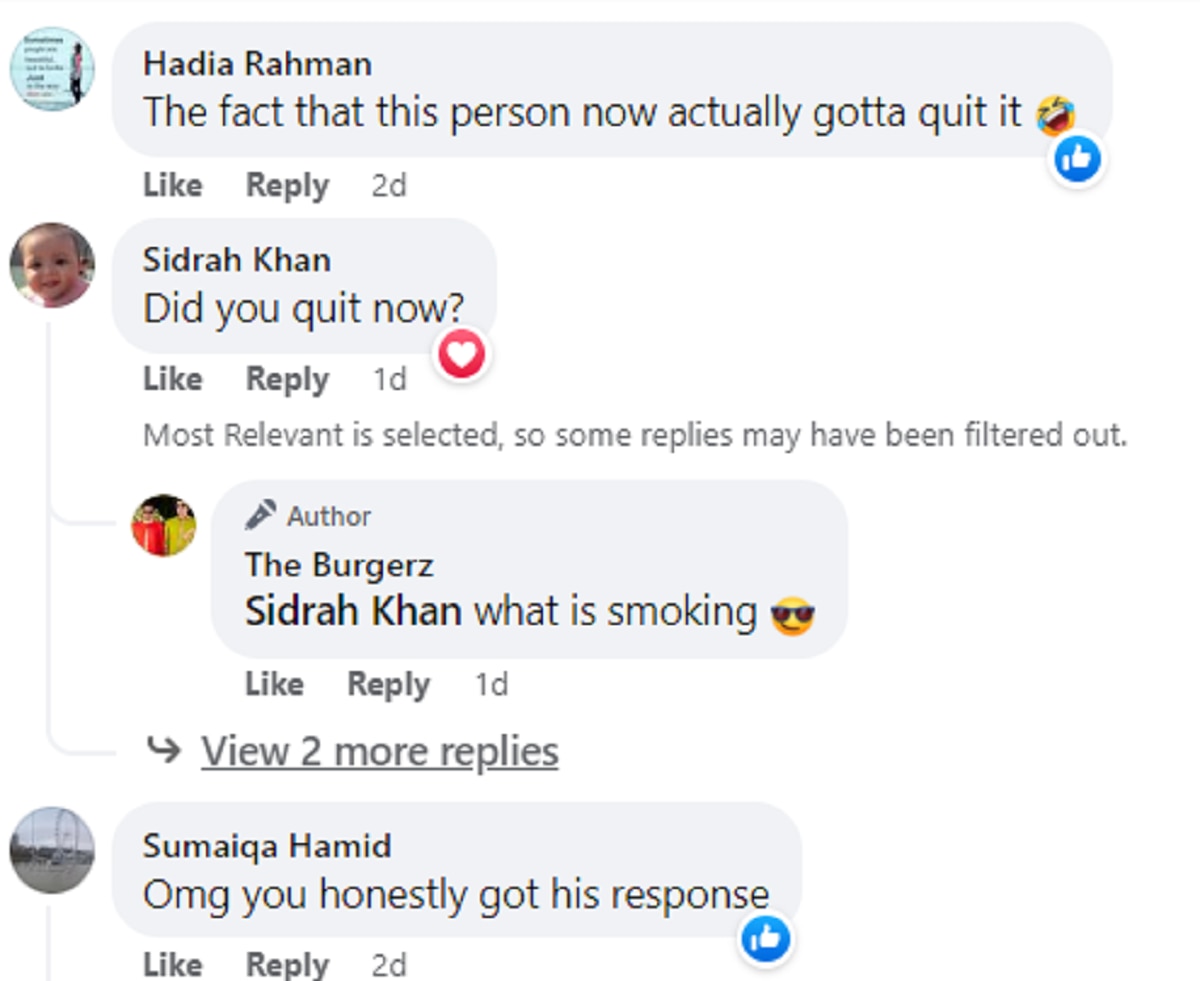The width and height of the screenshot is (1200, 981).
Task: Open Hadia Rahman's profile picture
Action: click(52, 68)
